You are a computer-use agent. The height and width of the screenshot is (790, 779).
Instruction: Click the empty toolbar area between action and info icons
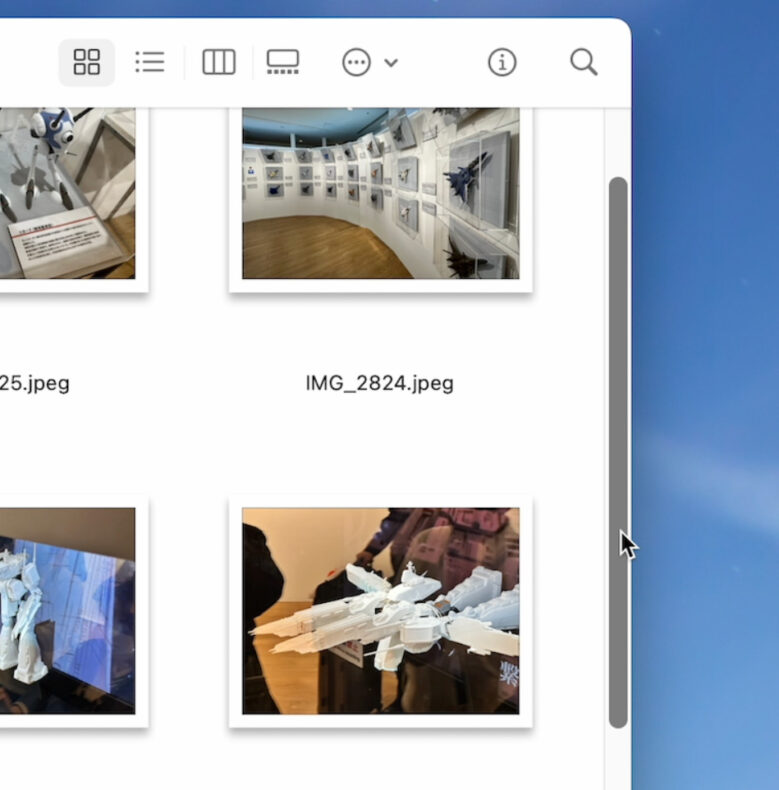[445, 63]
